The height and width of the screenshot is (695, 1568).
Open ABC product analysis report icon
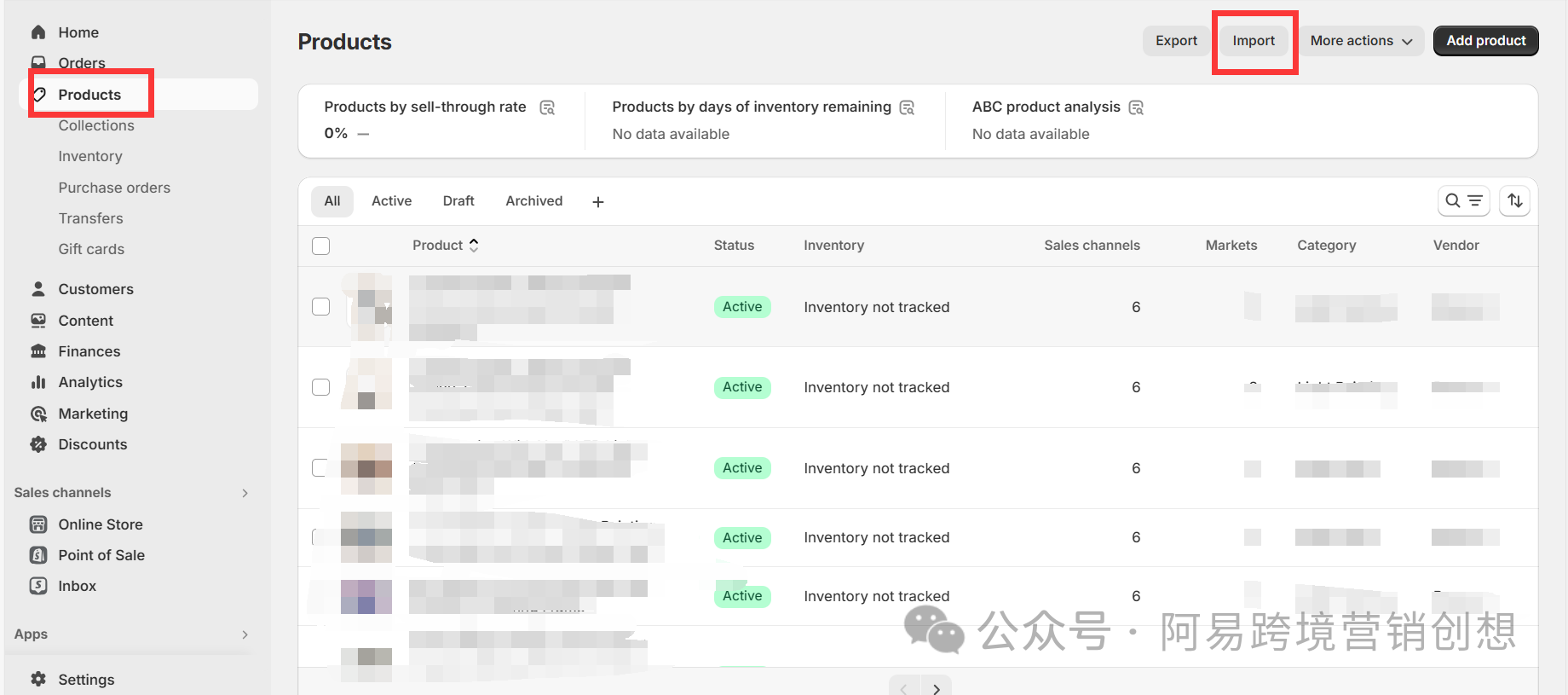[1136, 107]
